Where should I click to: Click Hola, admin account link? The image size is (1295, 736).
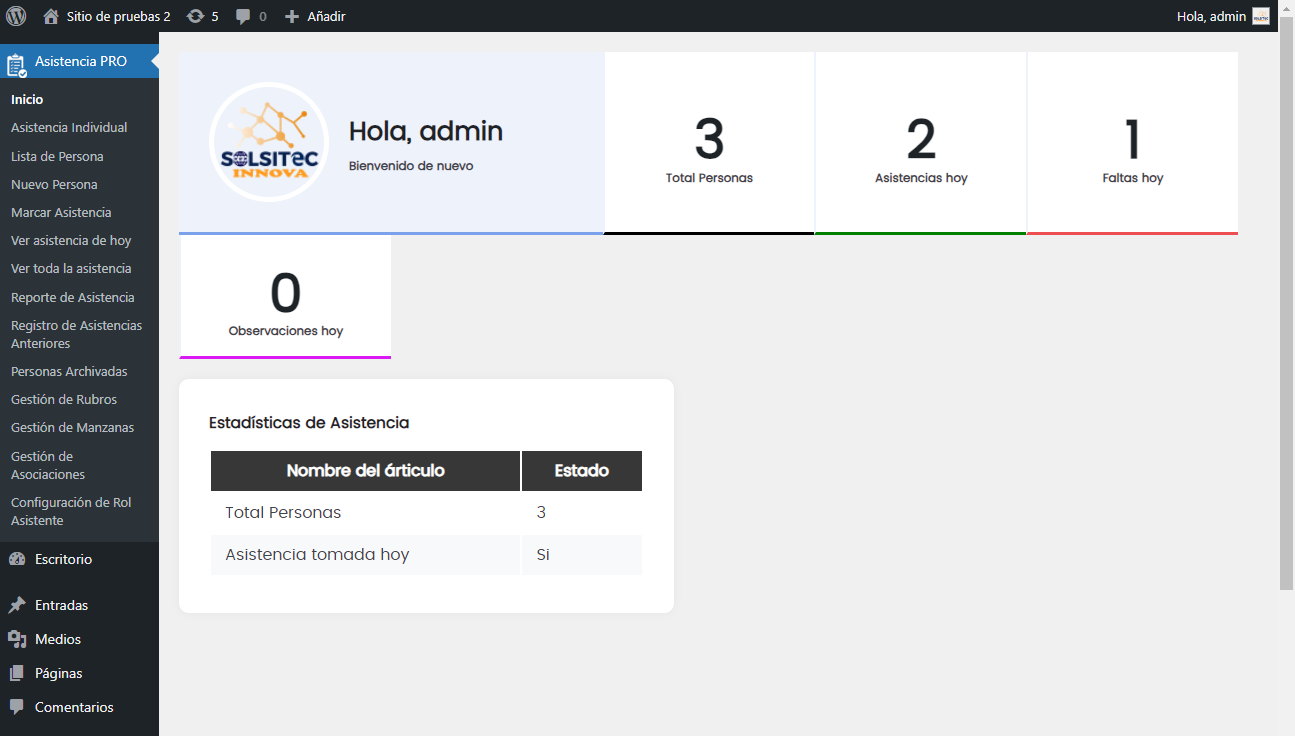coord(1211,16)
